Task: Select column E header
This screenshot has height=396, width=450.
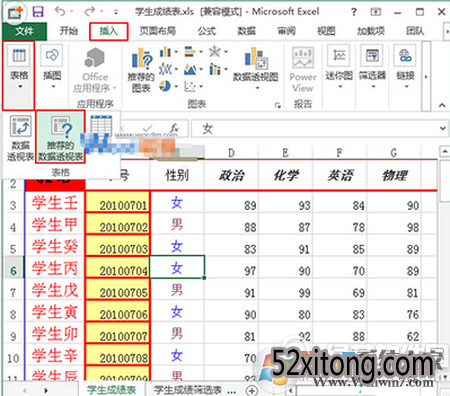Action: click(x=286, y=153)
